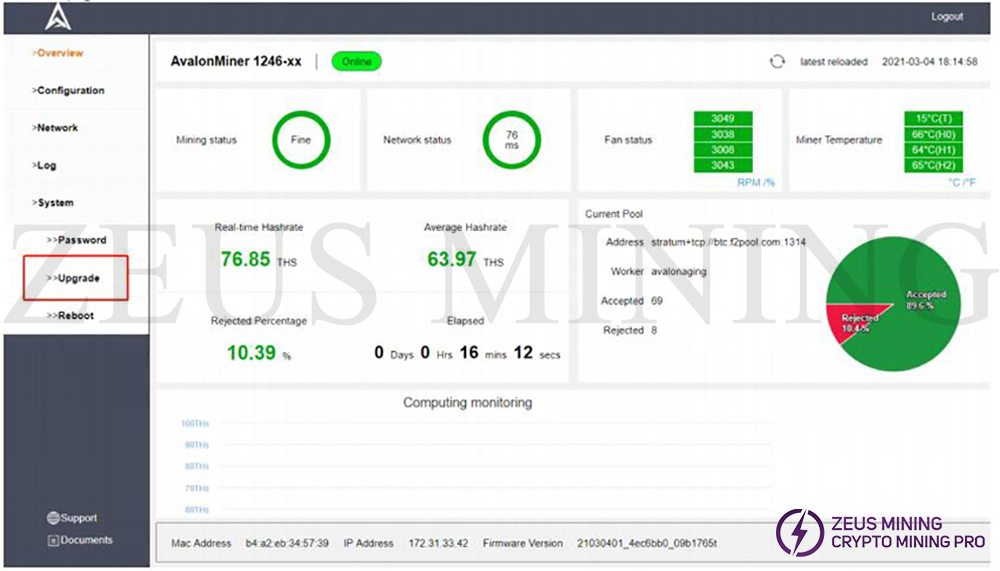Click the Network status 76 ms circle
The height and width of the screenshot is (571, 1000).
[511, 140]
